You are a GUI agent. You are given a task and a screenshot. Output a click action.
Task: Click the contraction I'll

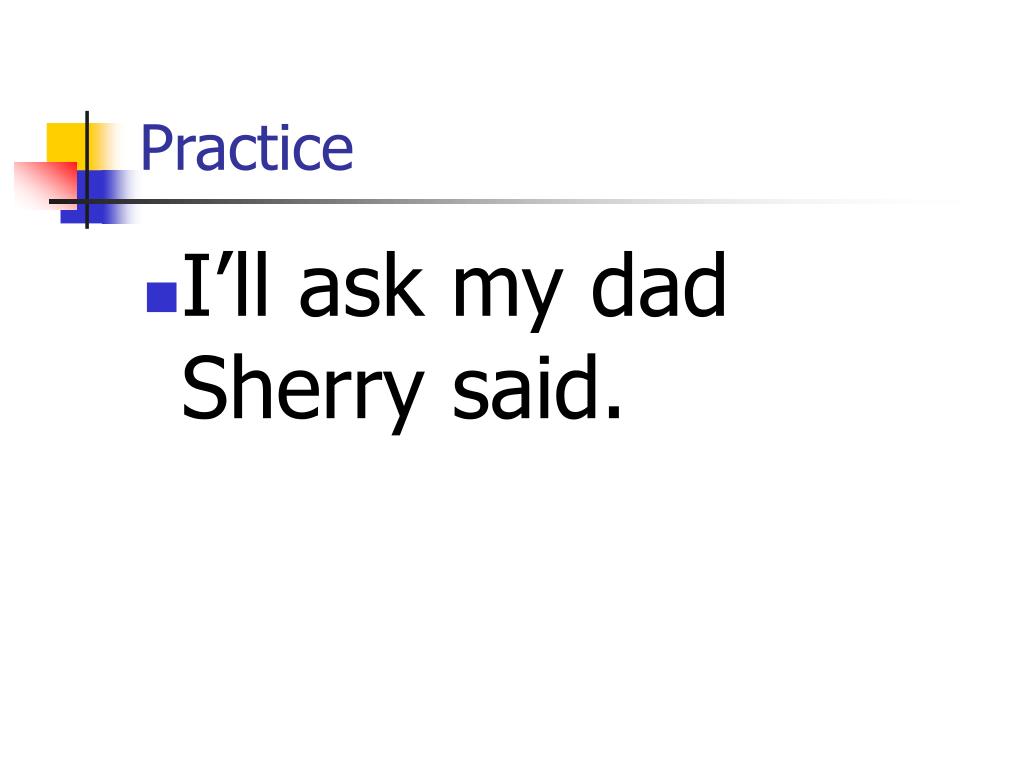coord(226,285)
